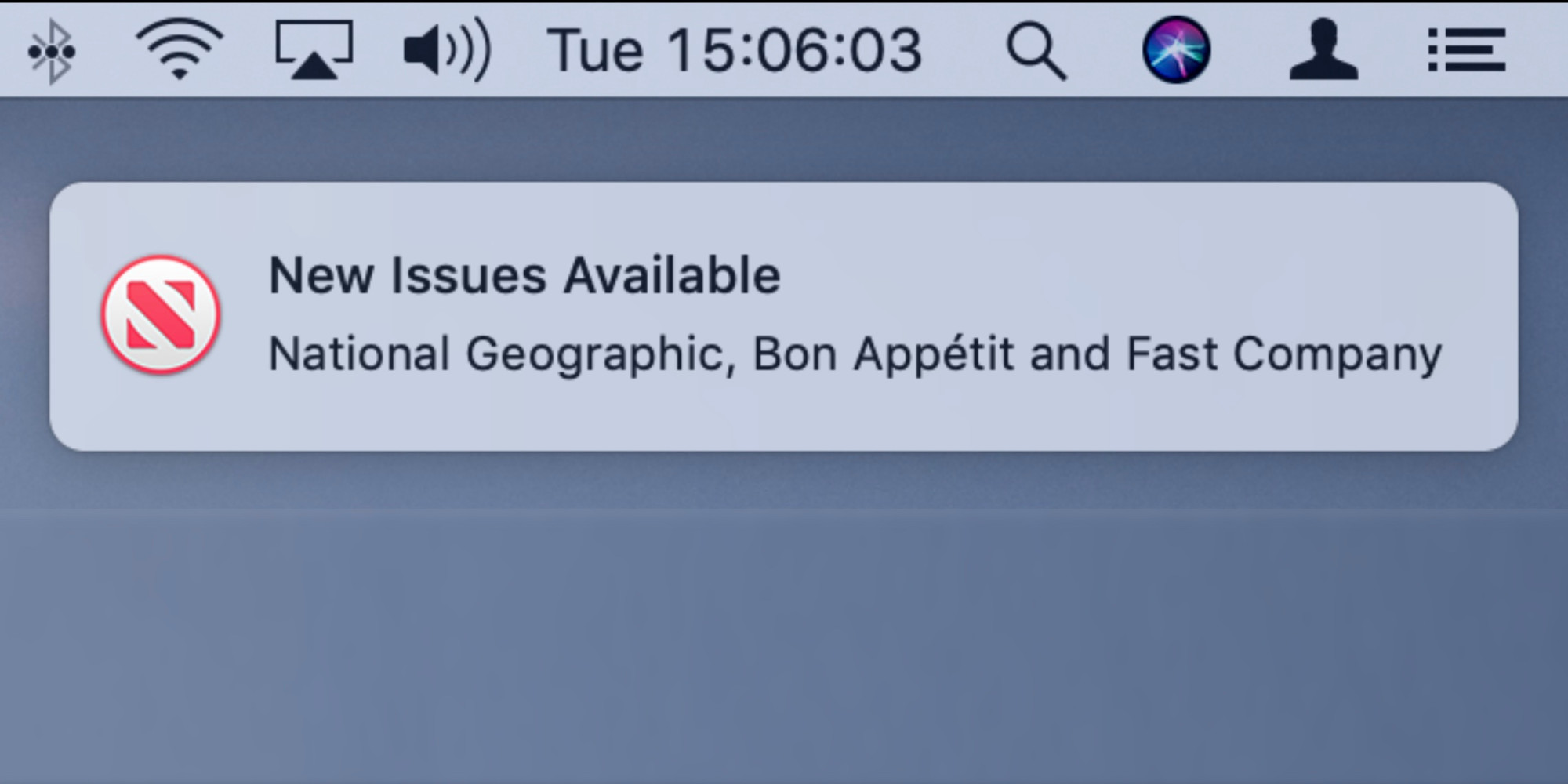The height and width of the screenshot is (784, 1568).
Task: Click the "Tue" day label
Action: click(x=595, y=51)
